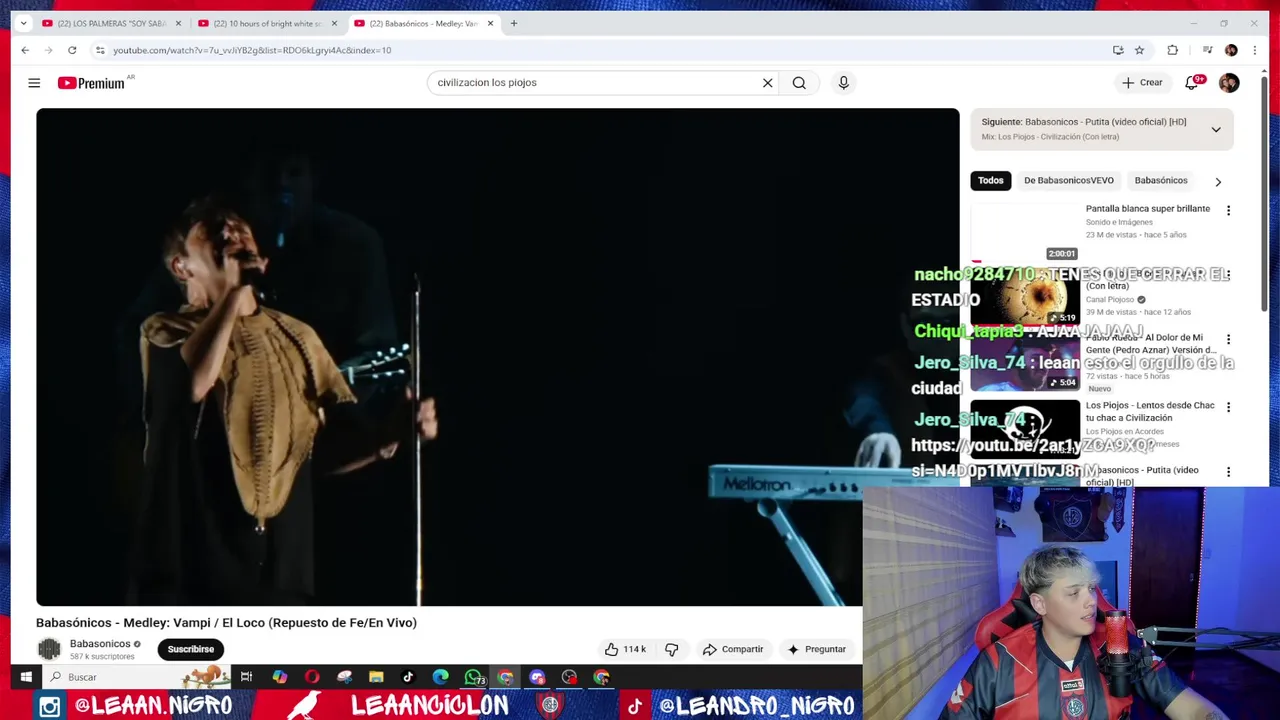The image size is (1280, 720).
Task: Open Microsoft Edge from taskbar
Action: pyautogui.click(x=440, y=677)
